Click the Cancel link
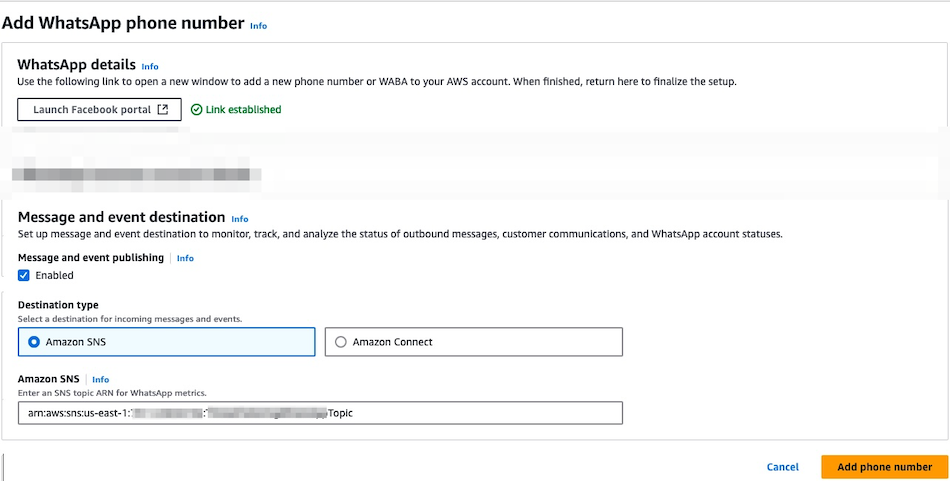This screenshot has width=950, height=481. (x=783, y=467)
